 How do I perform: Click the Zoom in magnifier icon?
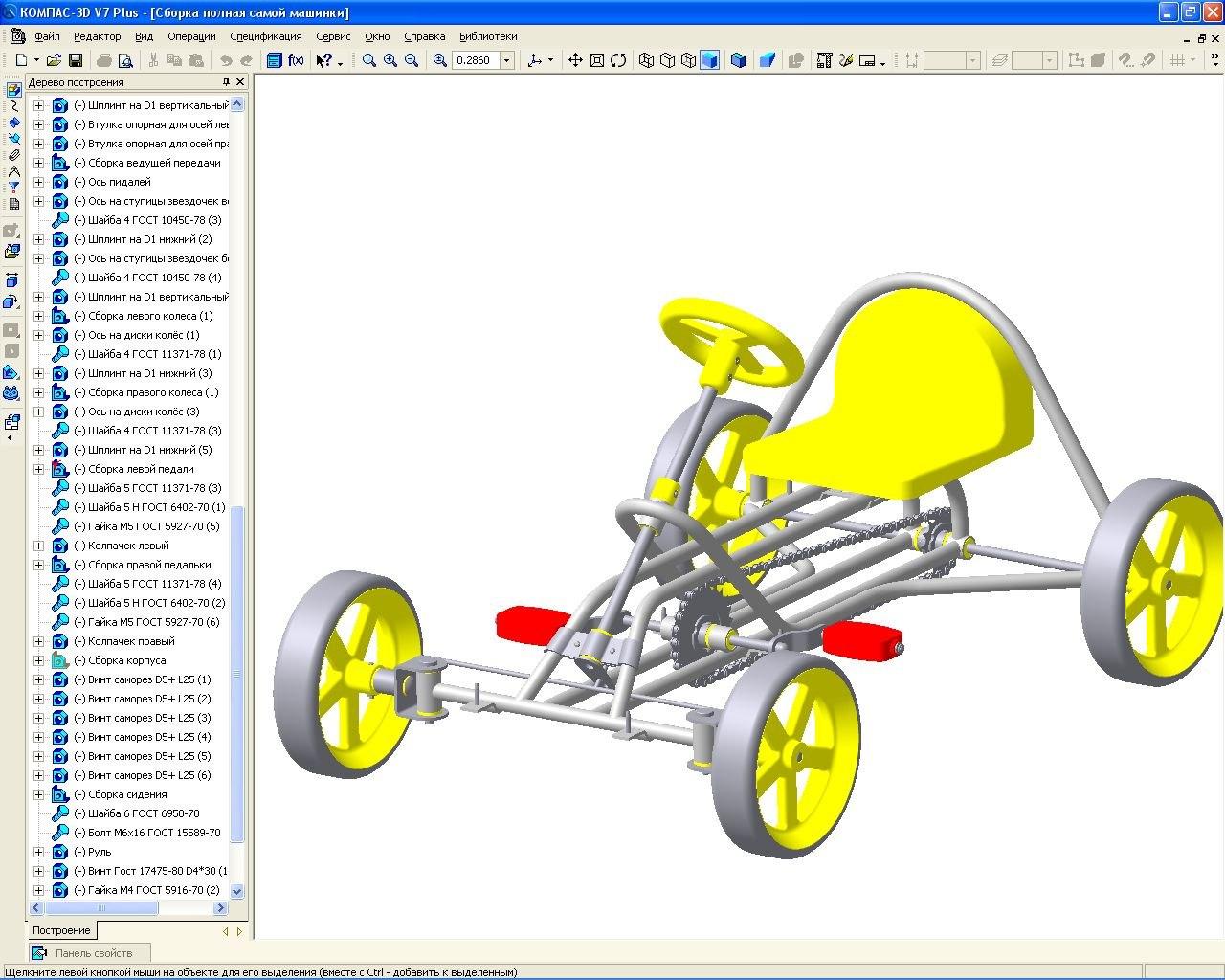[x=390, y=60]
